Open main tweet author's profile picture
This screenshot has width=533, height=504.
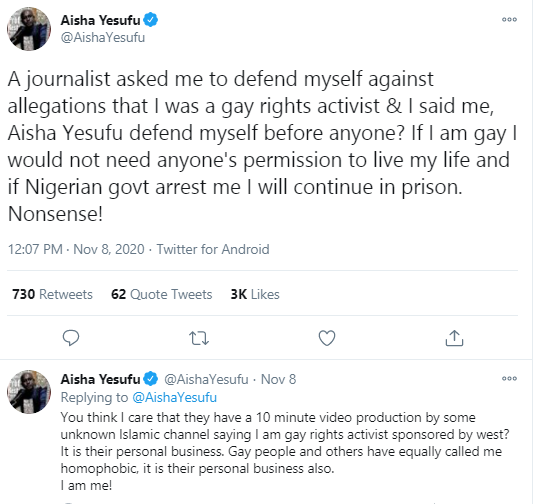29,29
